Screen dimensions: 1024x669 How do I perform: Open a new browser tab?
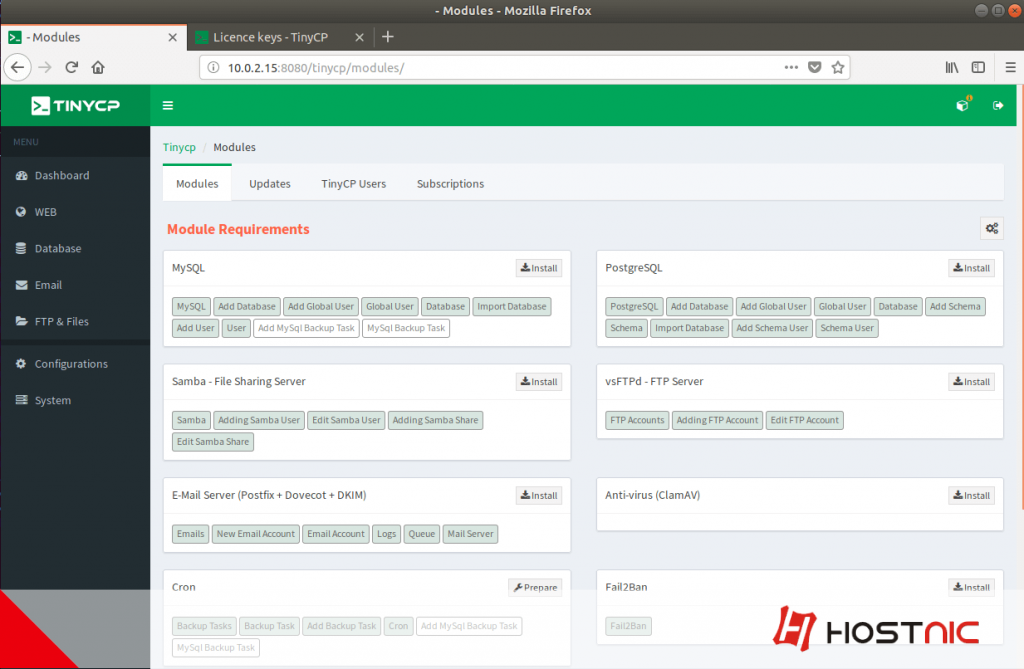(x=387, y=37)
